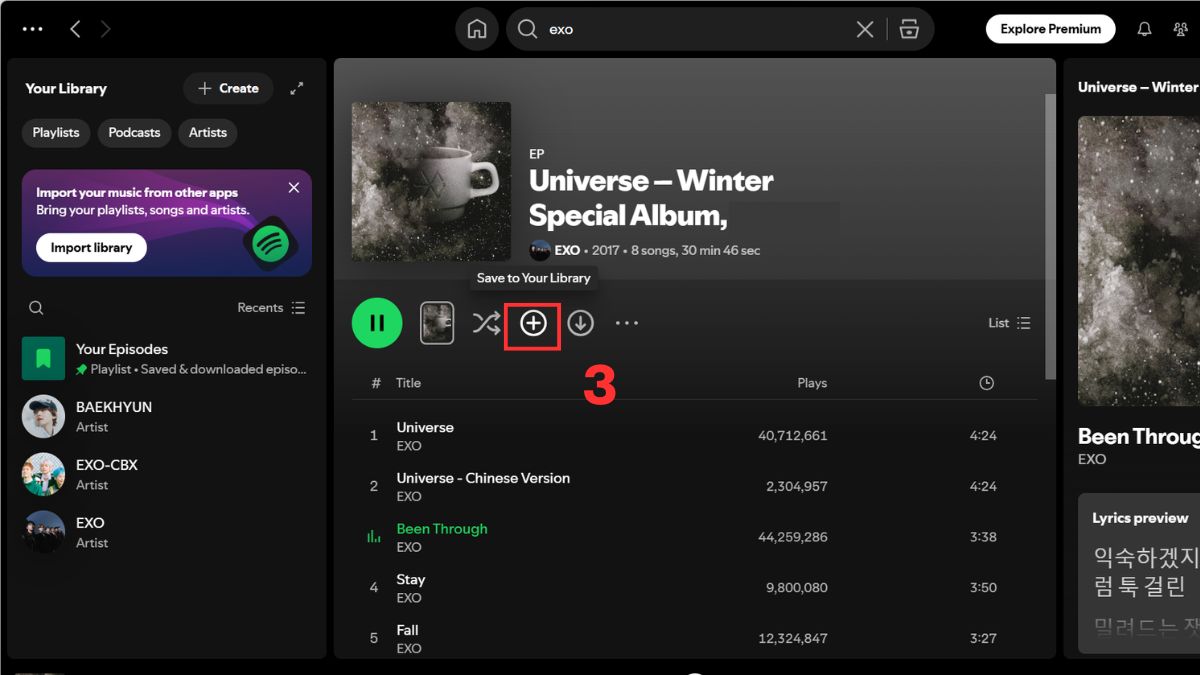Click the 4:24 duration of Universe
The width and height of the screenshot is (1200, 675).
click(x=983, y=436)
